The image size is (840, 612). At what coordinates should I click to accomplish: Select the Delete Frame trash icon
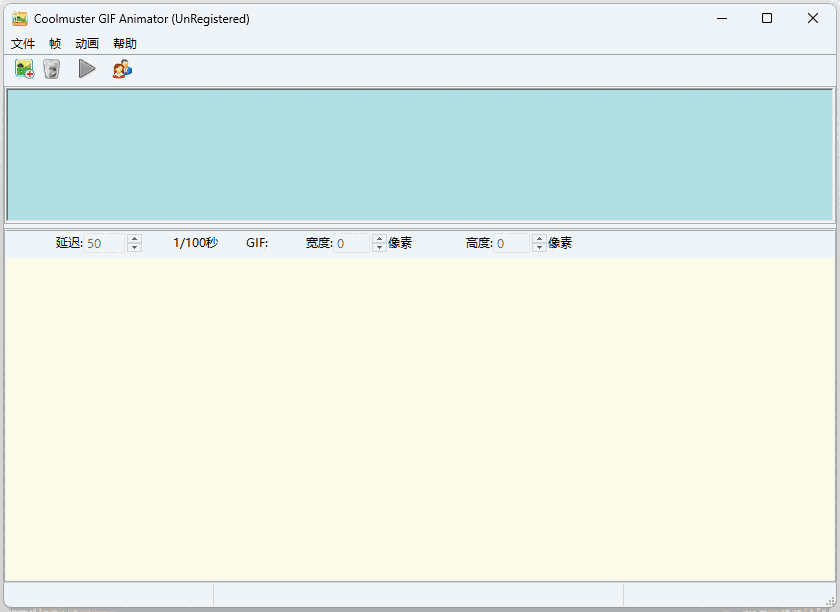pyautogui.click(x=51, y=68)
